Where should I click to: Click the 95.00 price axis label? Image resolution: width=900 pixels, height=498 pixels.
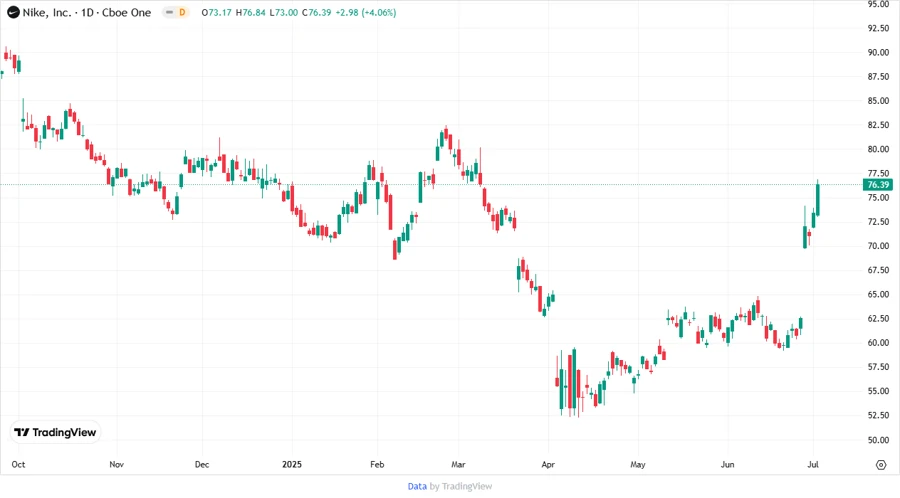pos(878,5)
